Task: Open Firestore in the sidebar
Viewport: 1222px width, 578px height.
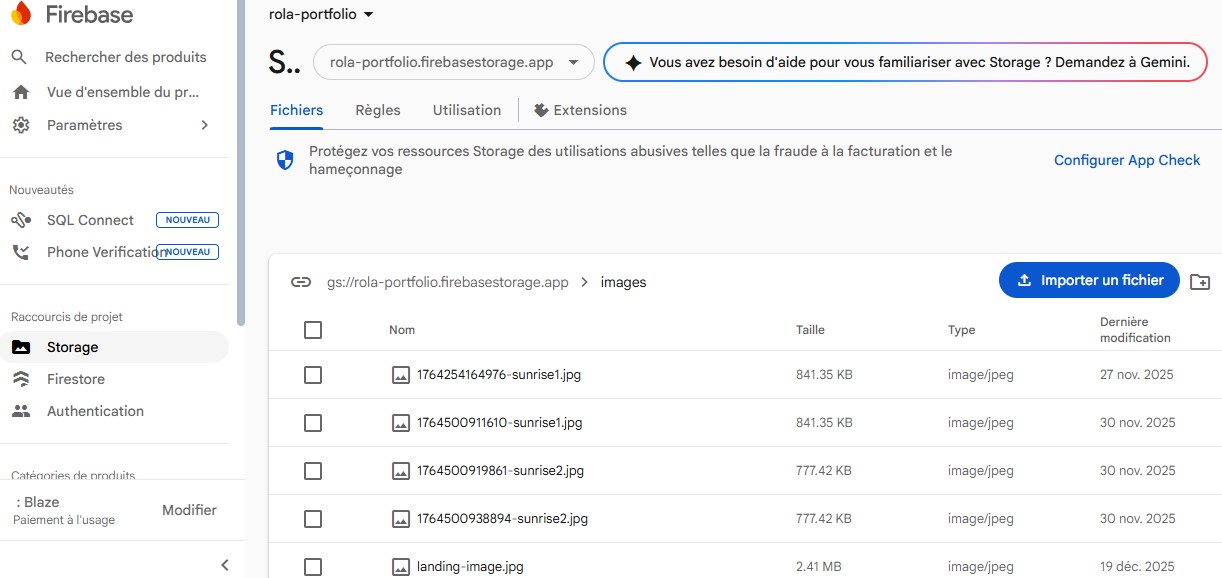Action: 114,379
